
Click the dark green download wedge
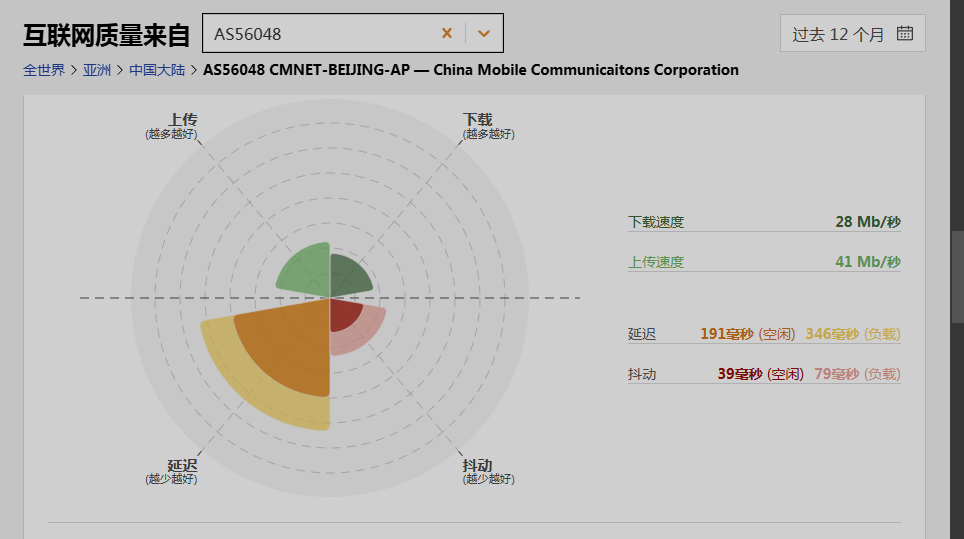pyautogui.click(x=348, y=276)
